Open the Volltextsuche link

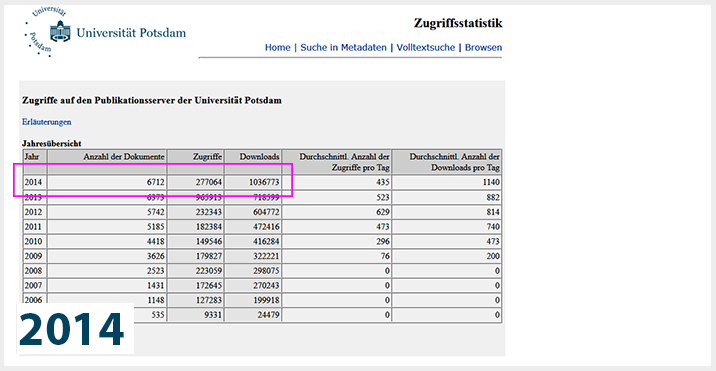pyautogui.click(x=426, y=48)
